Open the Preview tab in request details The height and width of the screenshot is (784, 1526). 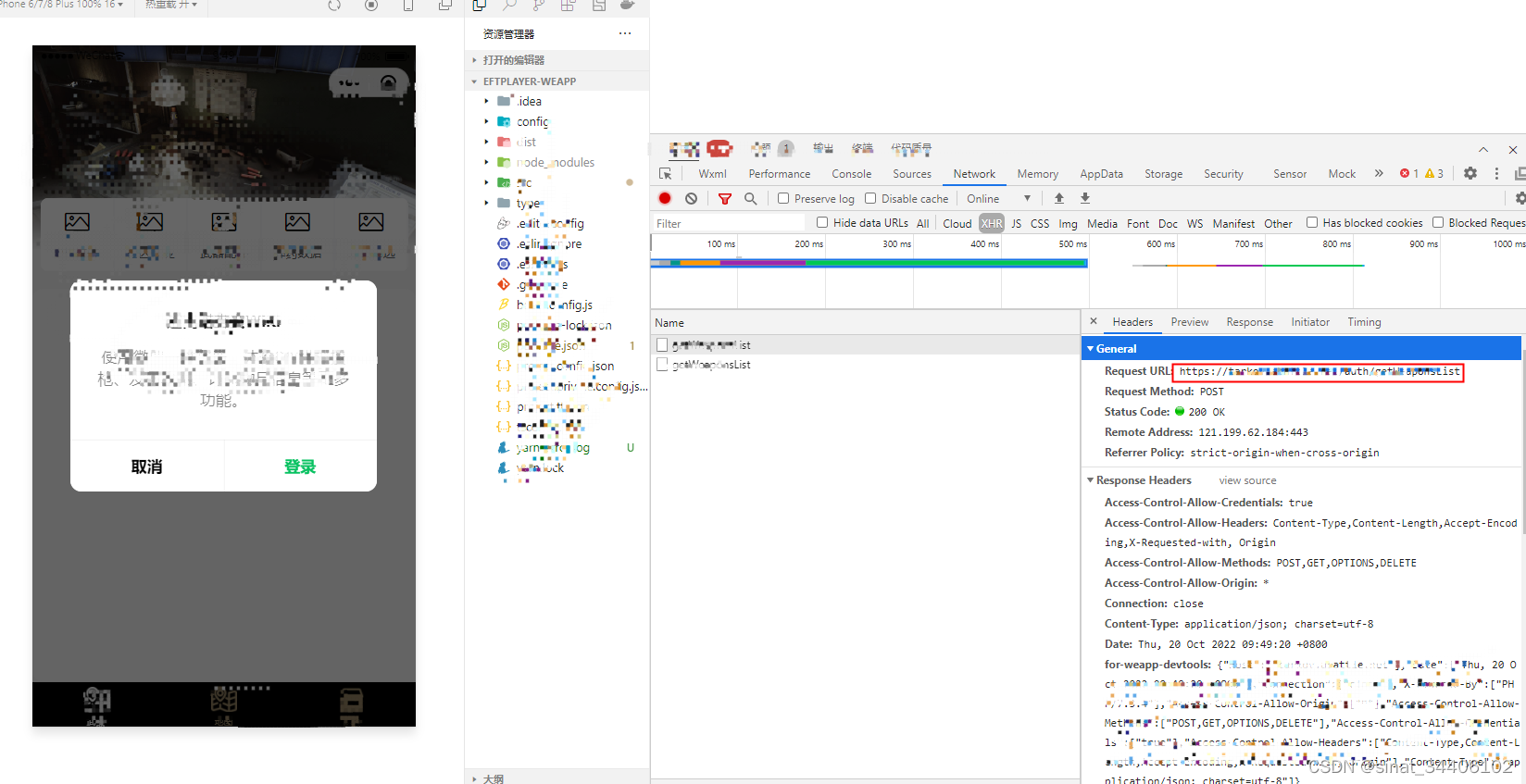point(1190,322)
